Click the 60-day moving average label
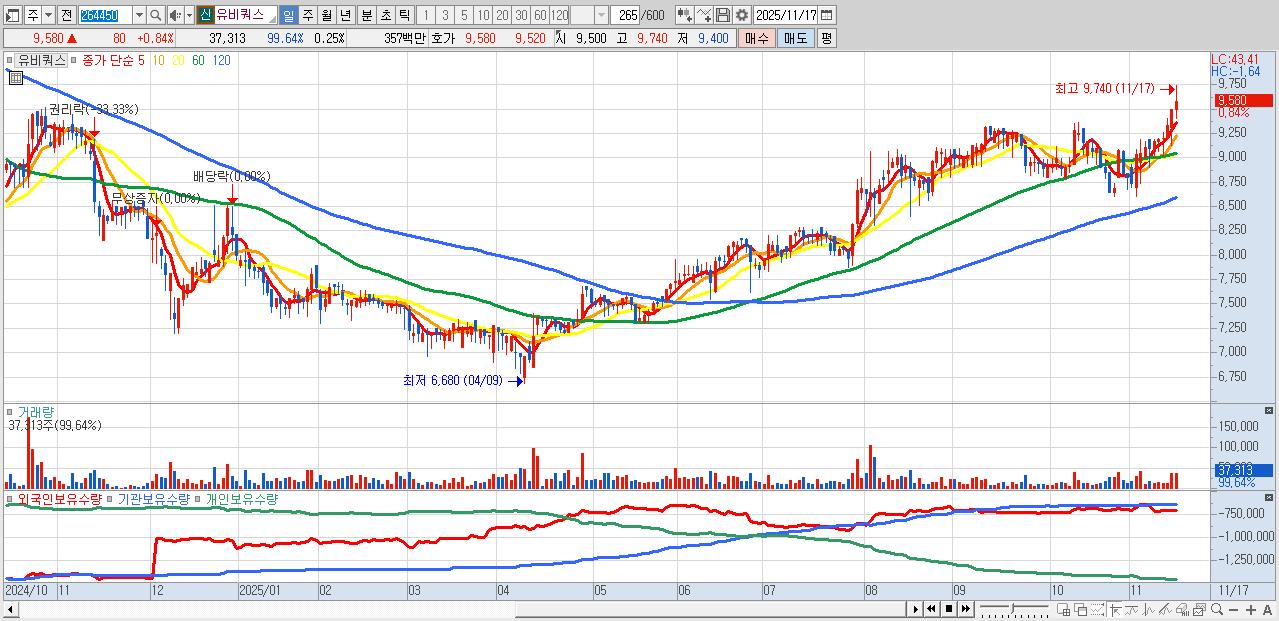The width and height of the screenshot is (1279, 621). pyautogui.click(x=199, y=60)
